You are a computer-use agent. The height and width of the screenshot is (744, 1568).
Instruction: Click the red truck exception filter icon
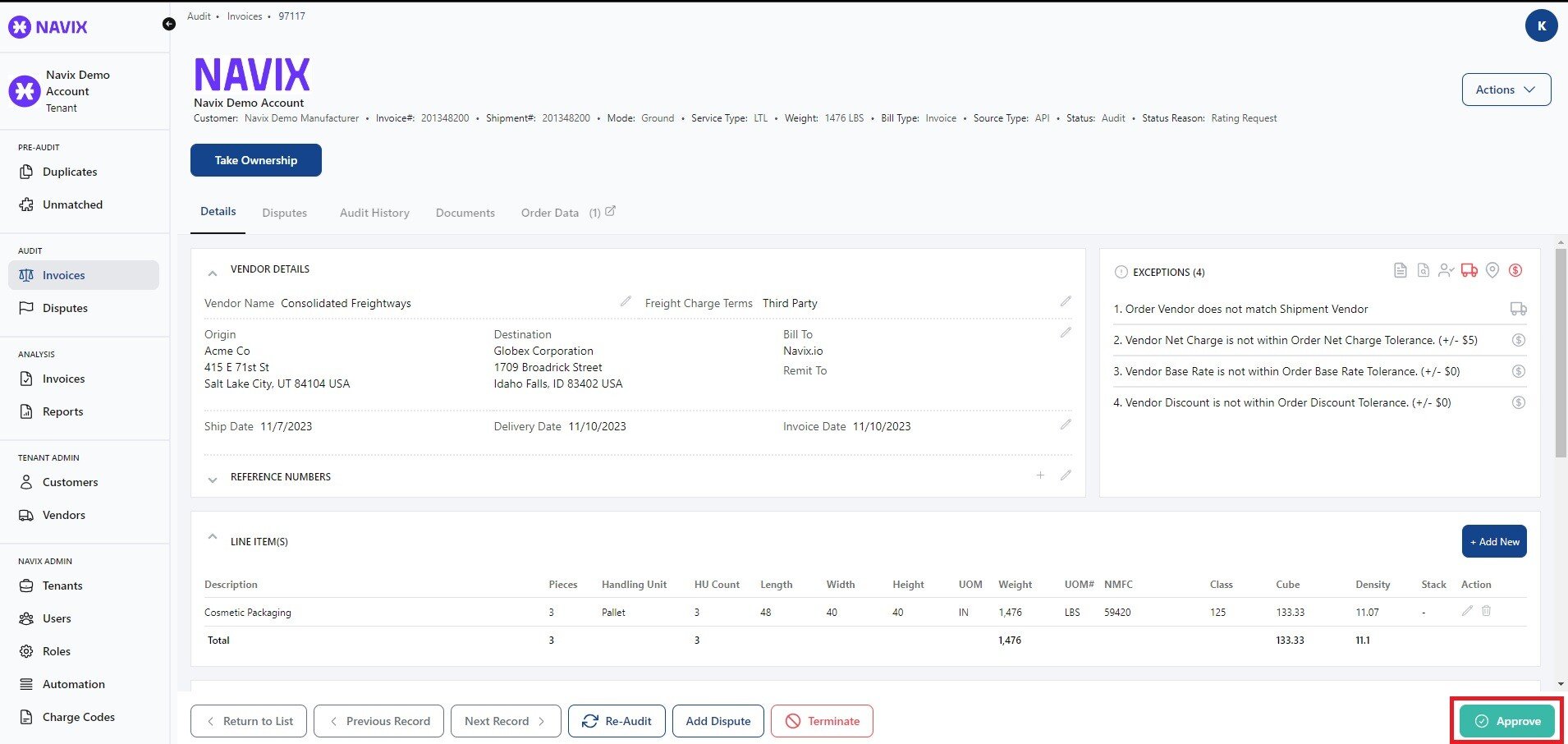pyautogui.click(x=1469, y=270)
